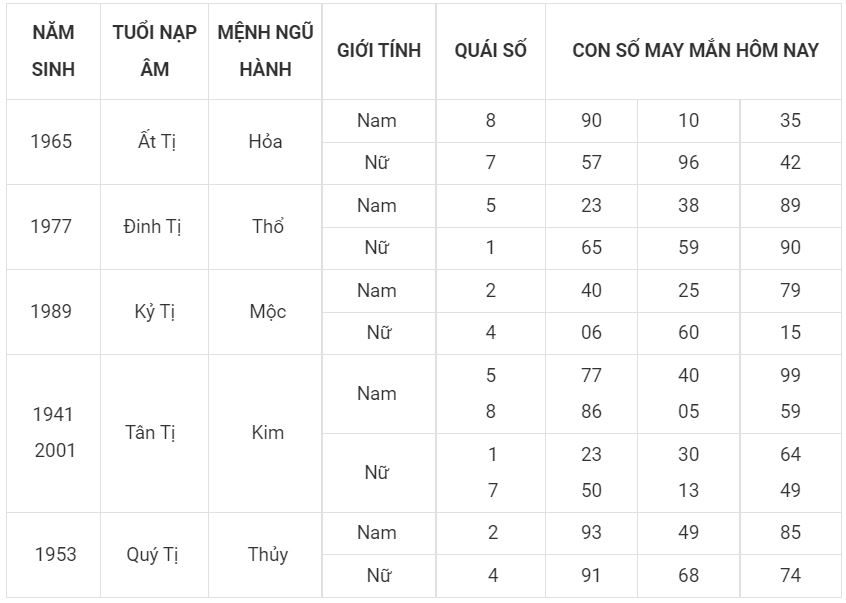
Task: Click the QUÁI SỐ header cell
Action: pos(490,51)
